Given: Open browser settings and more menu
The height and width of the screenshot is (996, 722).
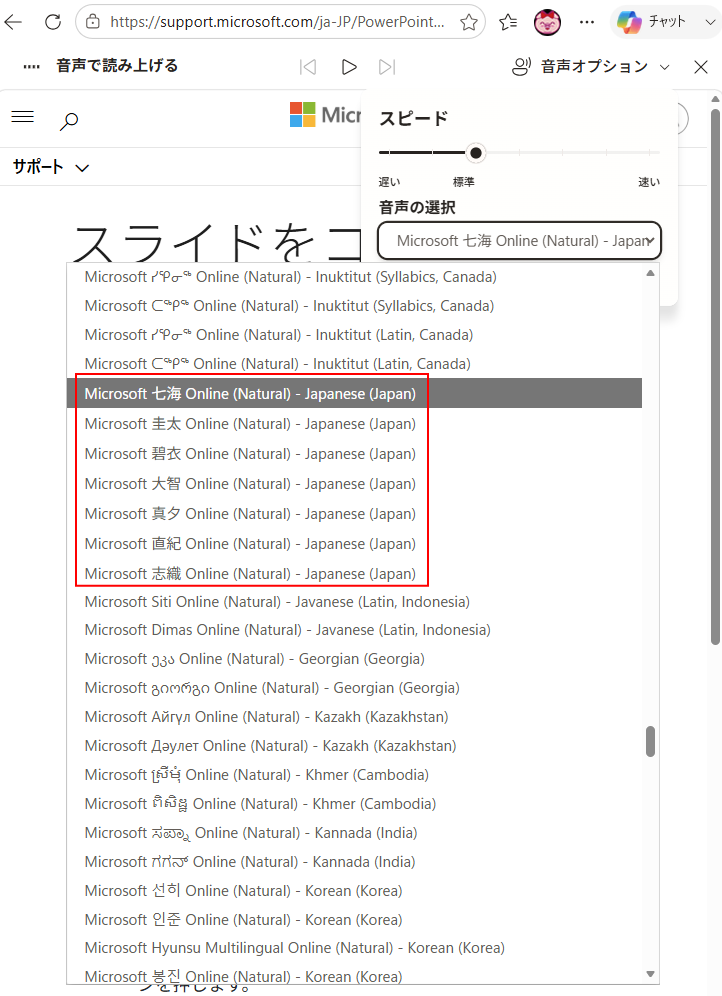Looking at the screenshot, I should pyautogui.click(x=587, y=22).
